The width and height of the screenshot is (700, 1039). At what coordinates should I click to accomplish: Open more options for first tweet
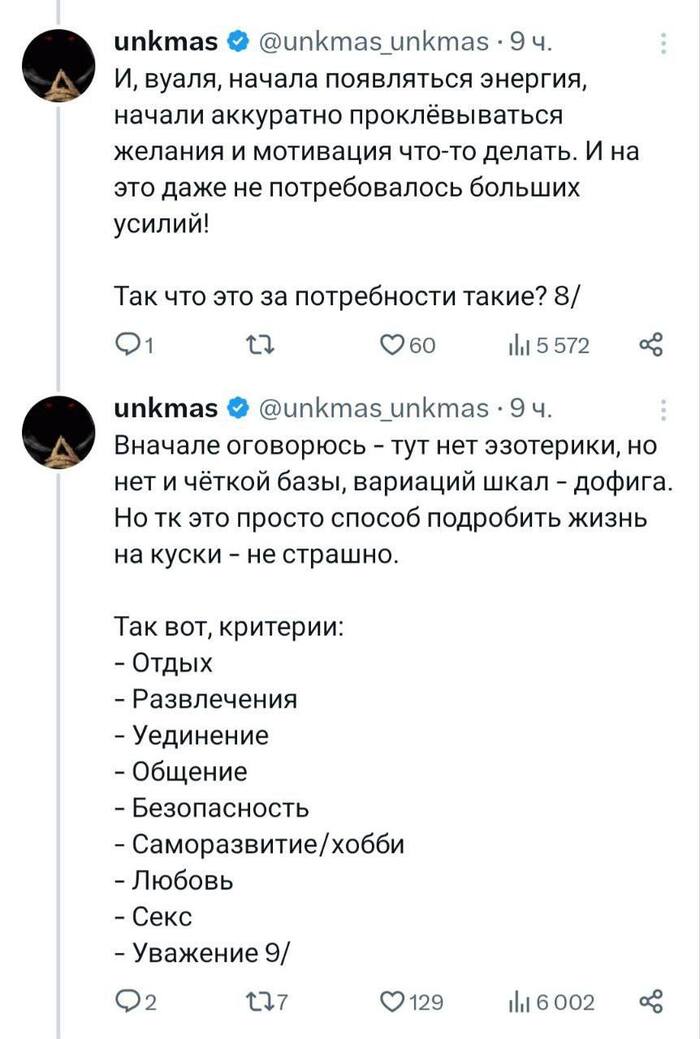click(x=666, y=43)
